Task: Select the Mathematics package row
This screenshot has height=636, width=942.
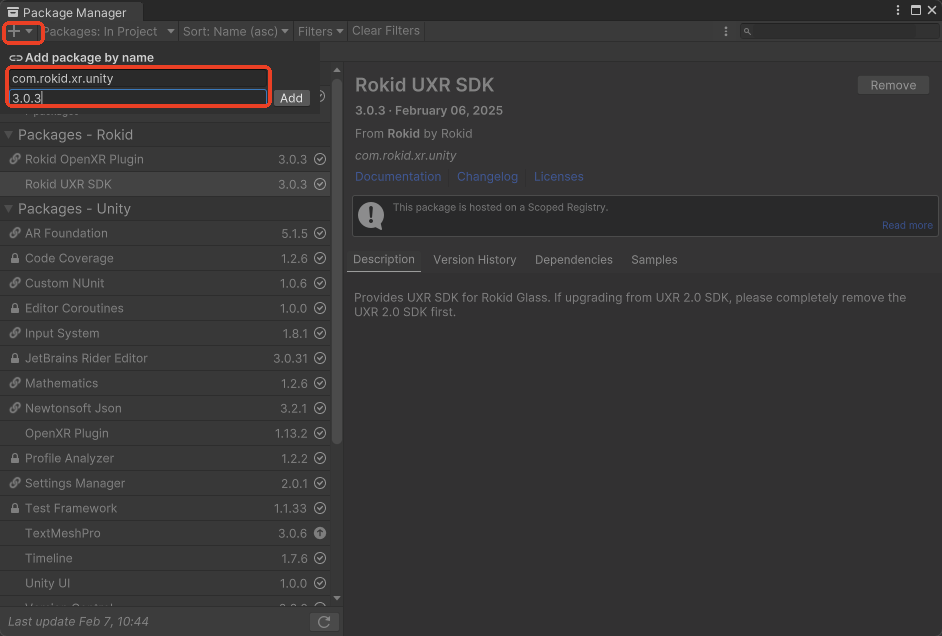Action: tap(165, 383)
